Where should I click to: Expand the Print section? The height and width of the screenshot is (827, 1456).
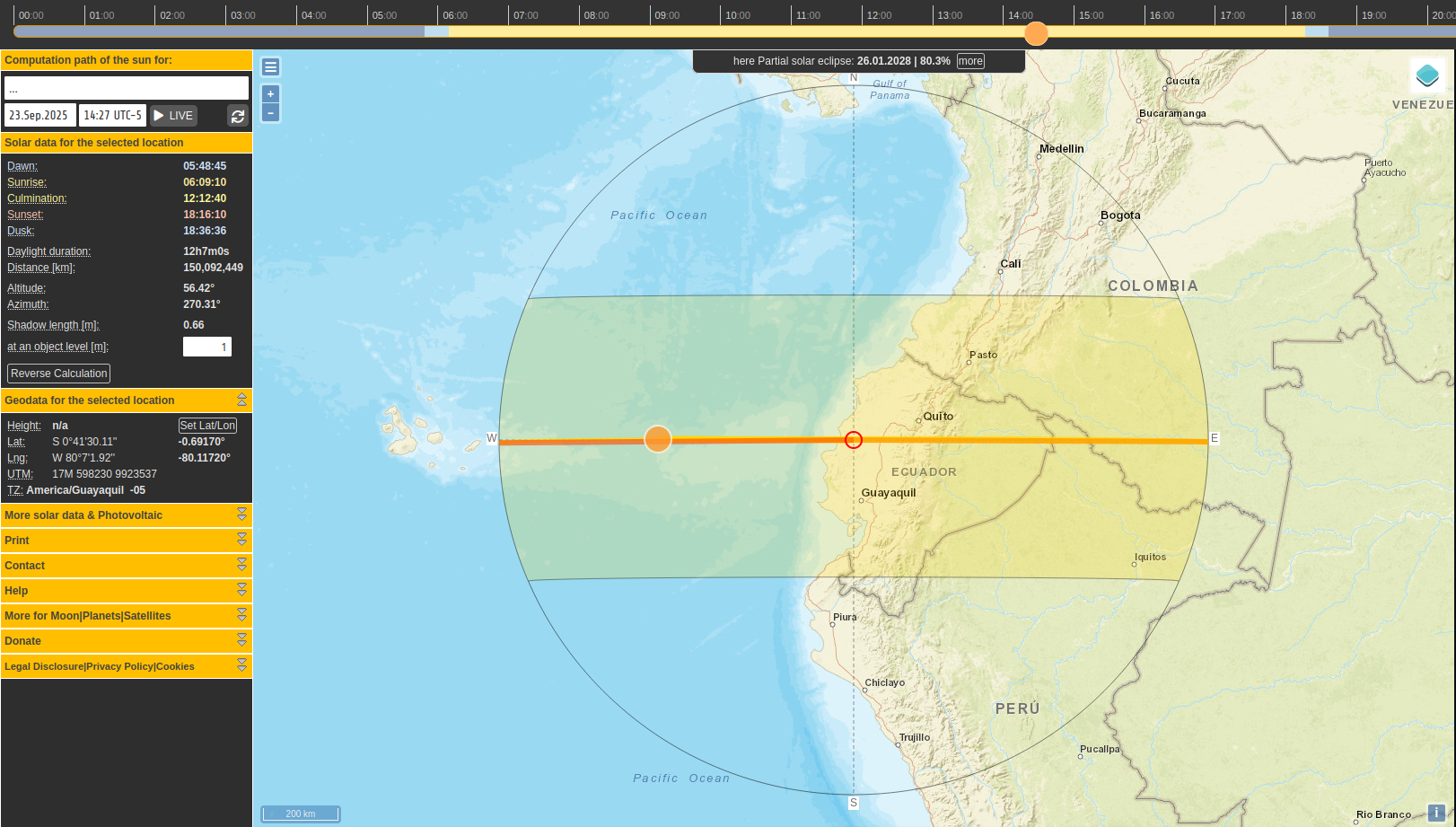pyautogui.click(x=241, y=540)
